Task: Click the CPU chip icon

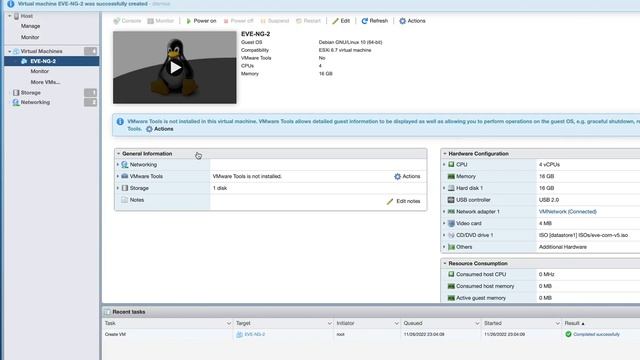Action: click(x=451, y=164)
